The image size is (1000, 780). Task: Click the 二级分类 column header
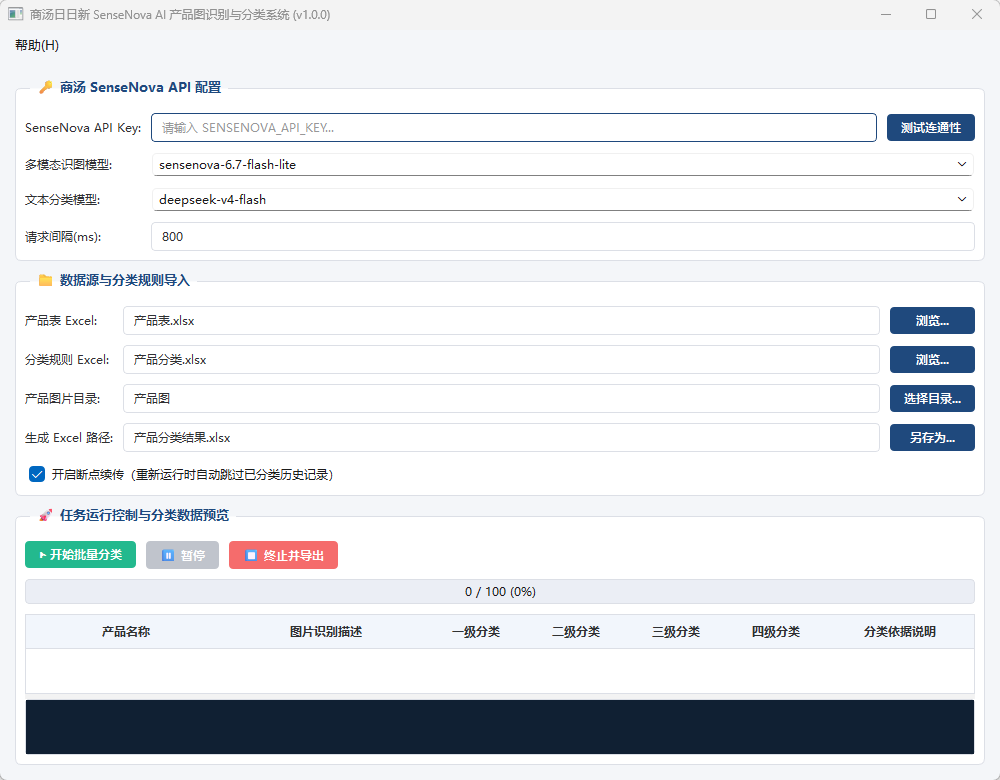[x=576, y=631]
